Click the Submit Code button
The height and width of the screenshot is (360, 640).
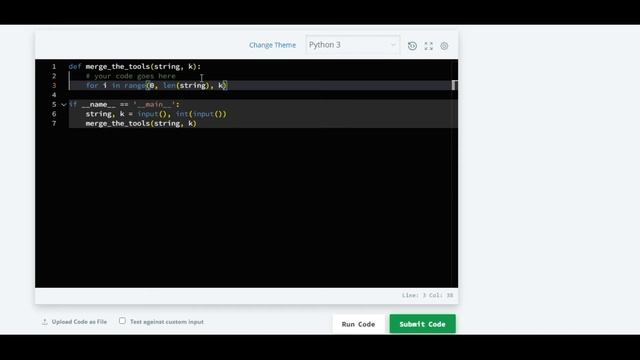422,324
